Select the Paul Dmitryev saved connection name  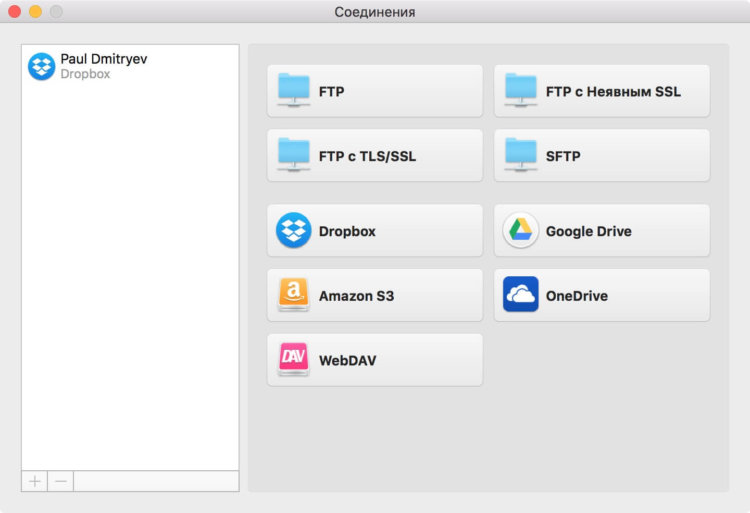point(104,59)
